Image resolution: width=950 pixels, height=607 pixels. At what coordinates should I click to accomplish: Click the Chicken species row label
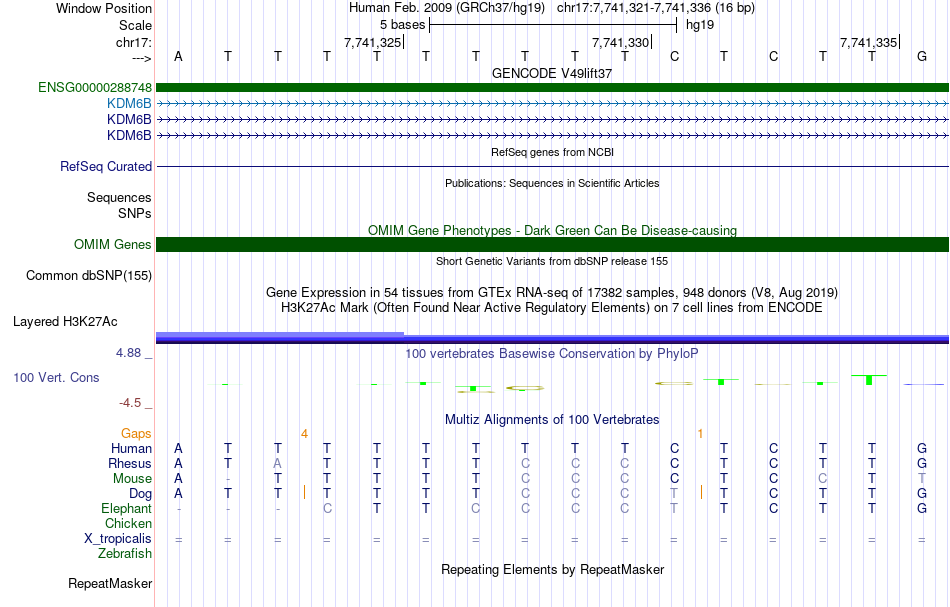click(128, 523)
